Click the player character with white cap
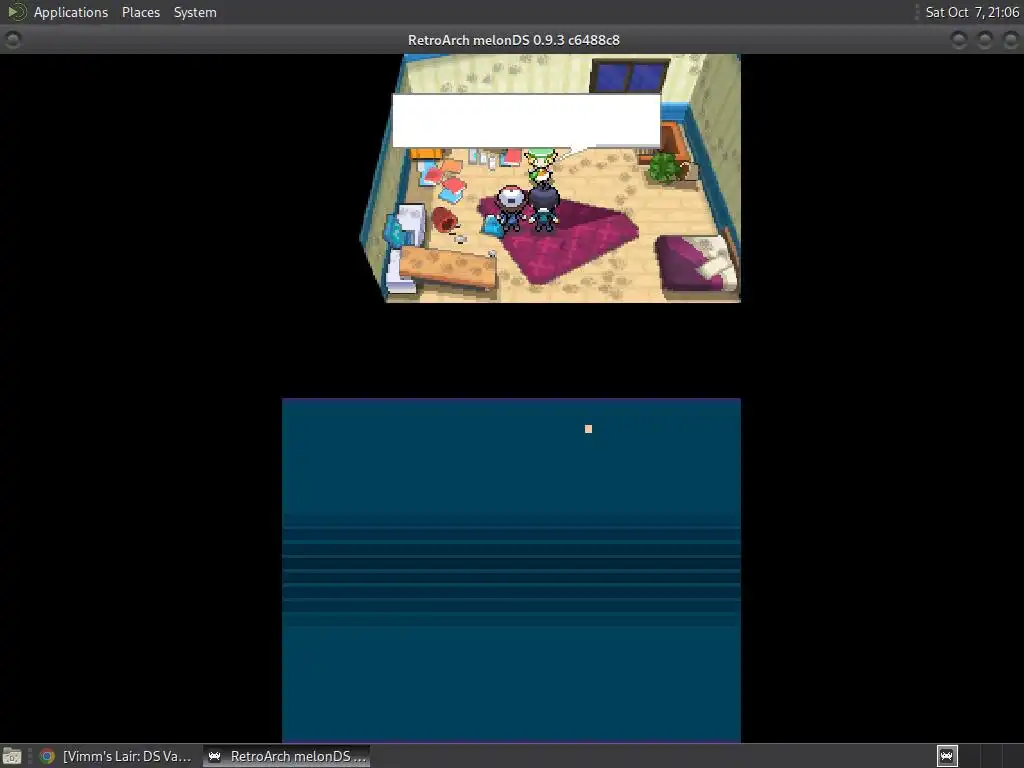 click(x=511, y=208)
